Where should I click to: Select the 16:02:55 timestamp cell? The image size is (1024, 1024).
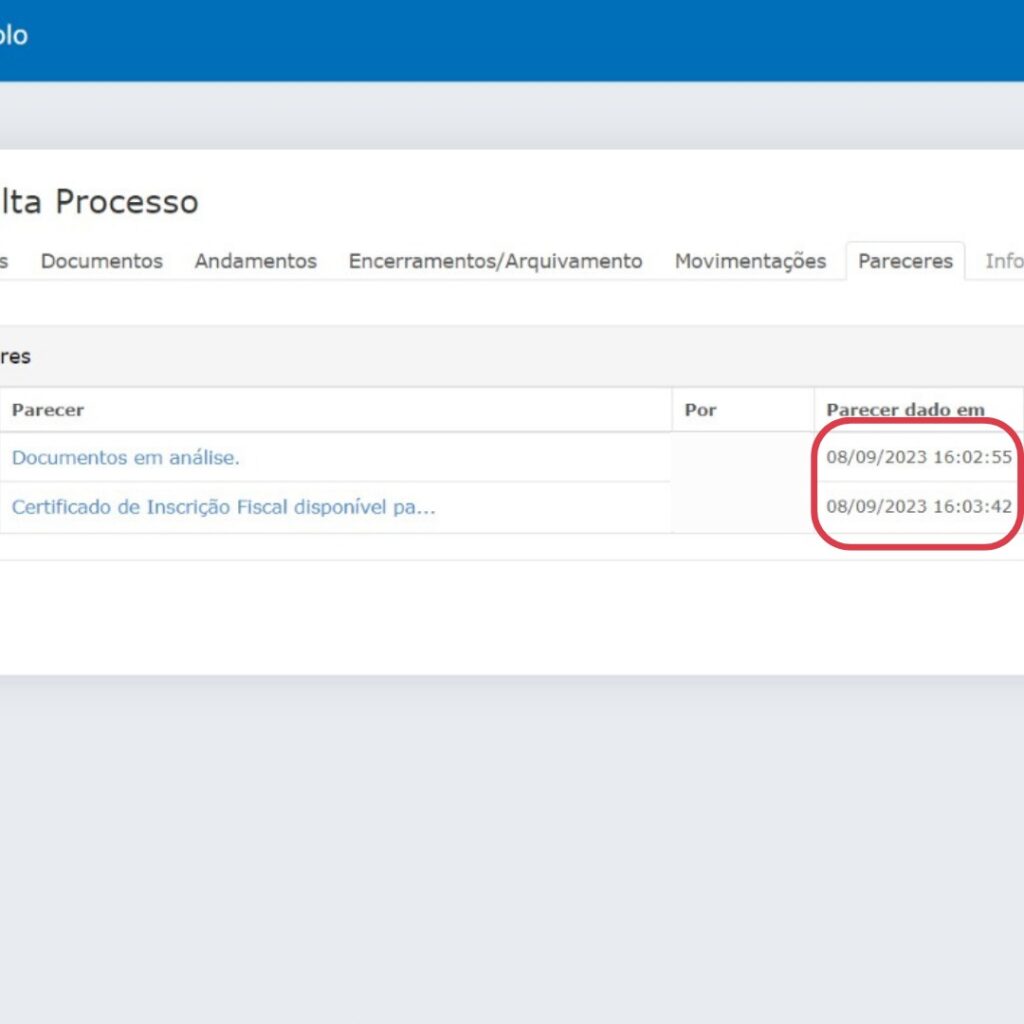pos(919,458)
